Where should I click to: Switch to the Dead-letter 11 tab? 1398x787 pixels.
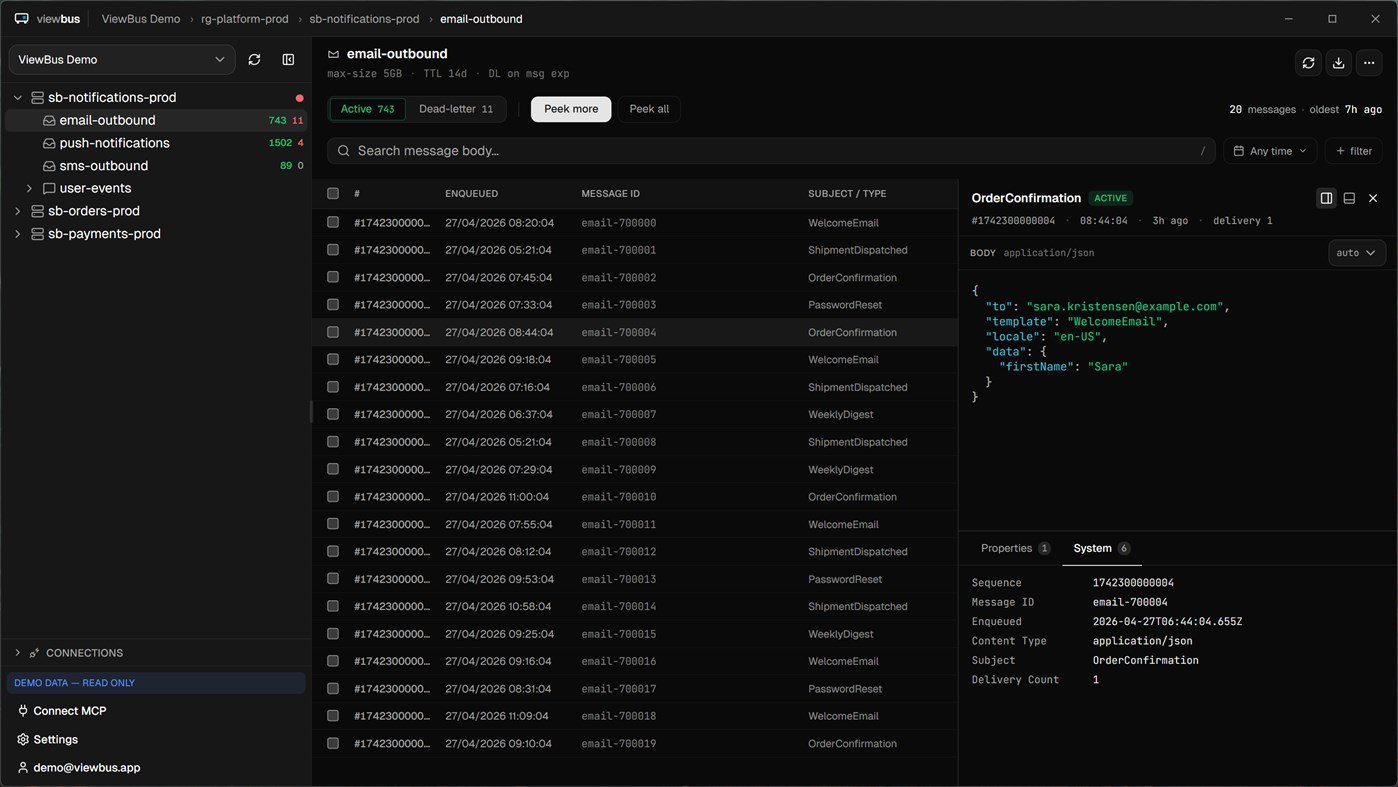456,109
